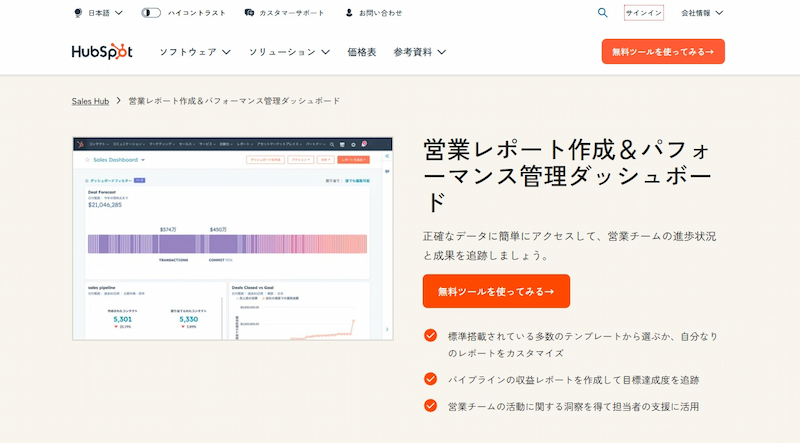This screenshot has width=800, height=443.
Task: Click ダッシュボードフィルター link in preview
Action: tap(111, 181)
